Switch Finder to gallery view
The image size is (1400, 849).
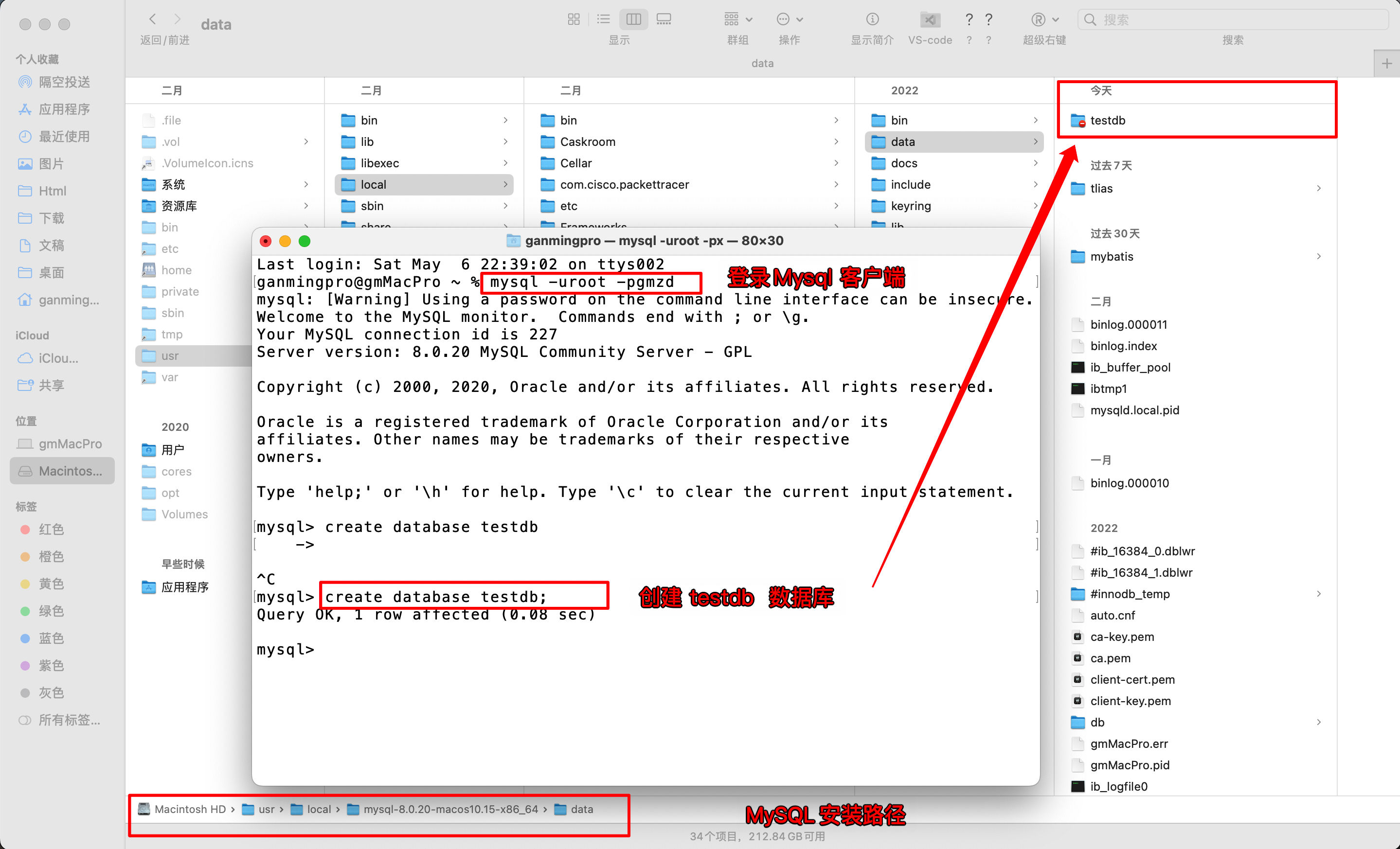pos(664,19)
